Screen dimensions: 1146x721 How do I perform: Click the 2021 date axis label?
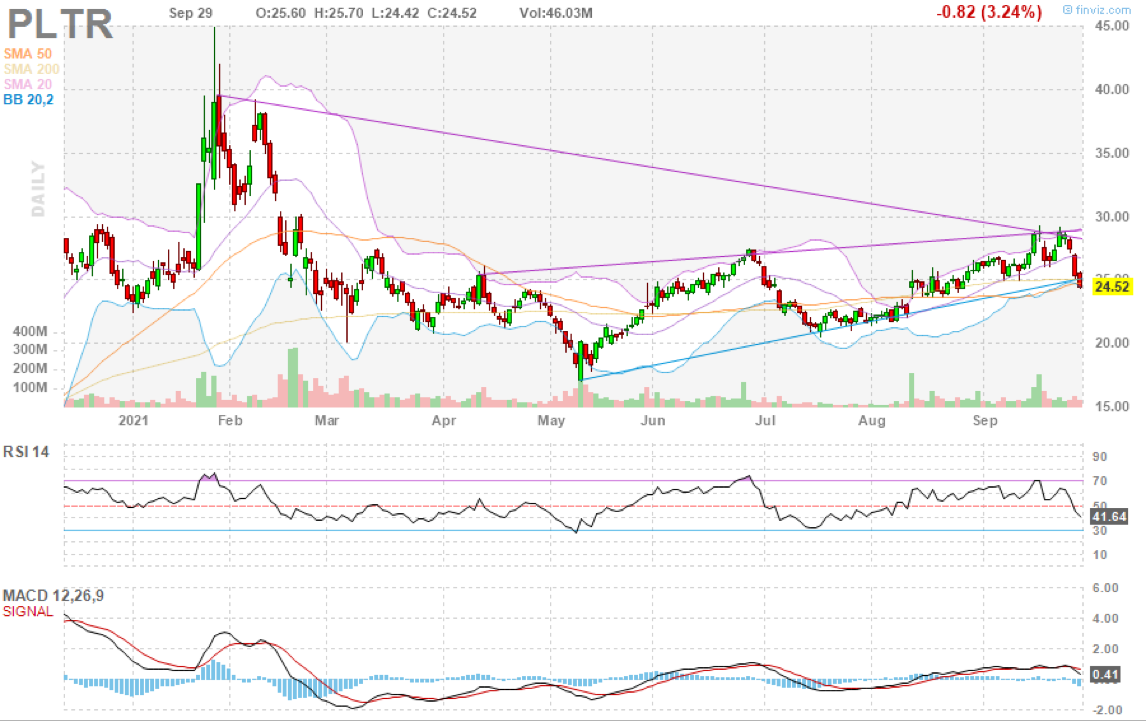pyautogui.click(x=133, y=420)
